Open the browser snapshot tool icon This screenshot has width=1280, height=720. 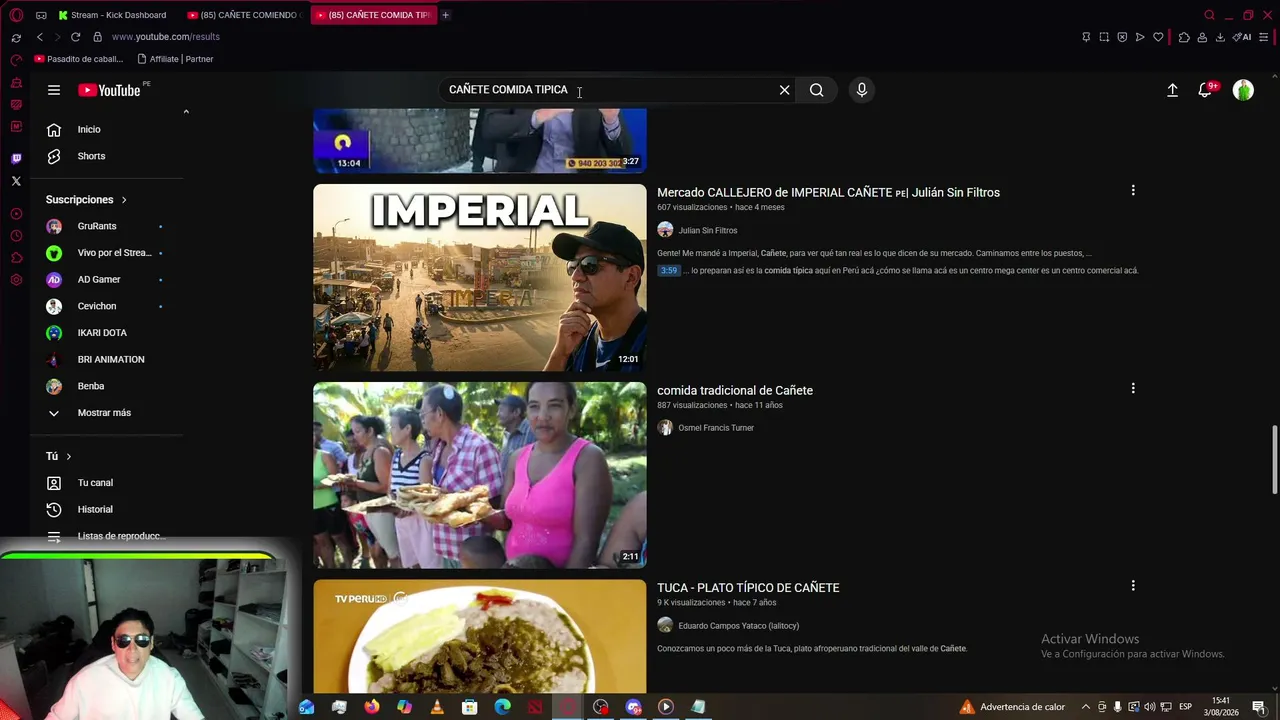coord(1104,37)
